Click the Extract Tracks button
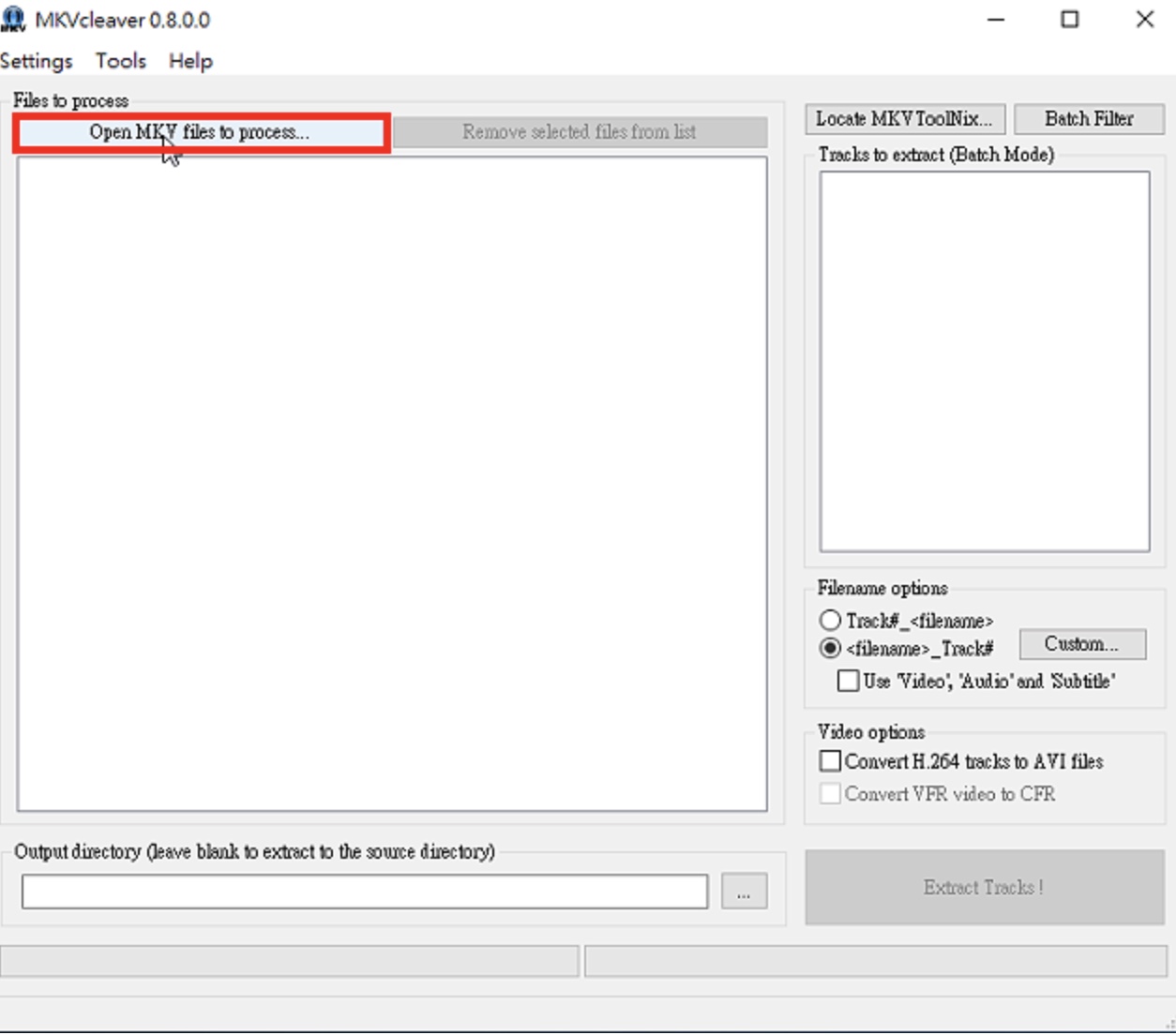 coord(985,887)
